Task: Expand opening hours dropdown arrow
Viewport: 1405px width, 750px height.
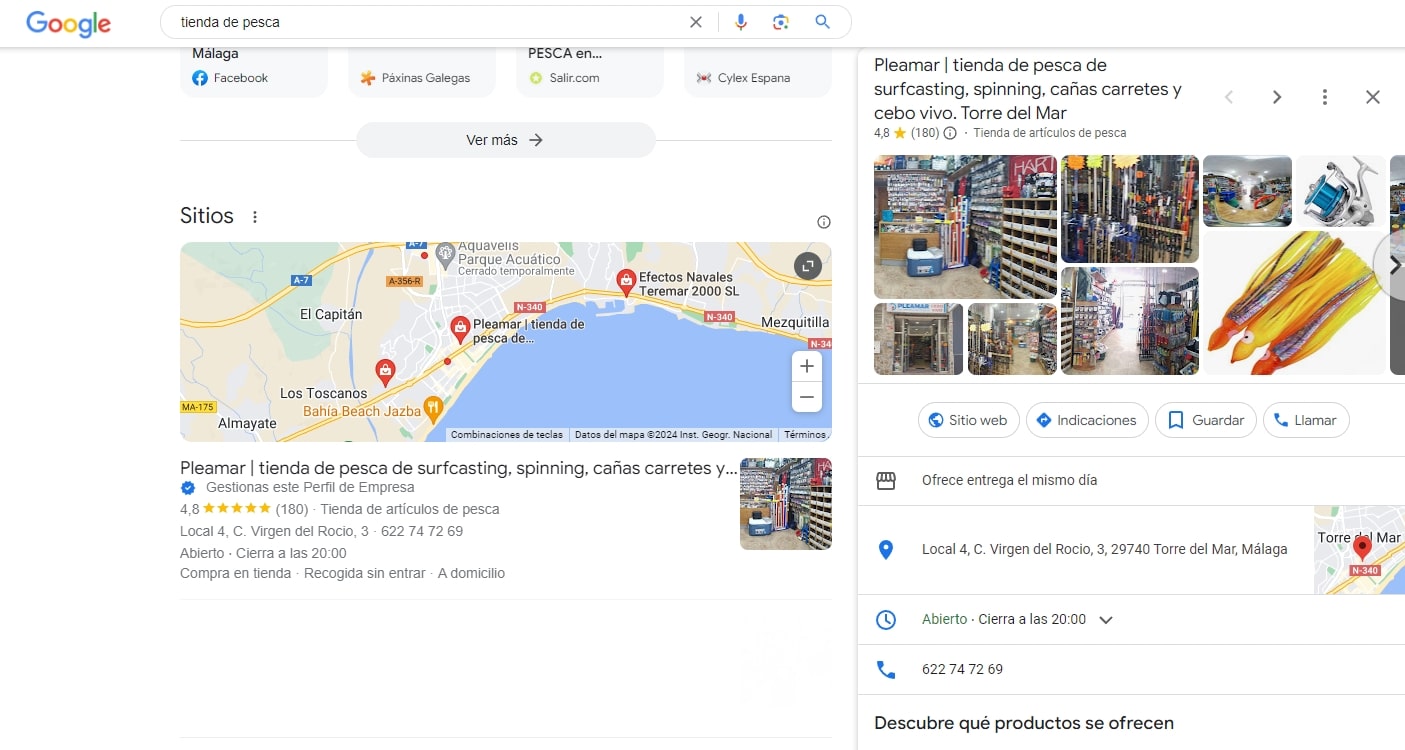Action: tap(1106, 620)
